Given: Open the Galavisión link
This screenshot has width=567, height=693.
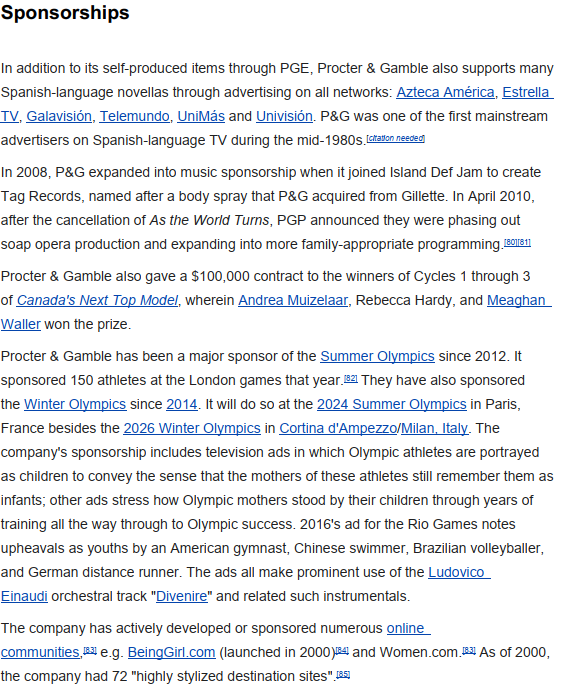Looking at the screenshot, I should [x=59, y=116].
